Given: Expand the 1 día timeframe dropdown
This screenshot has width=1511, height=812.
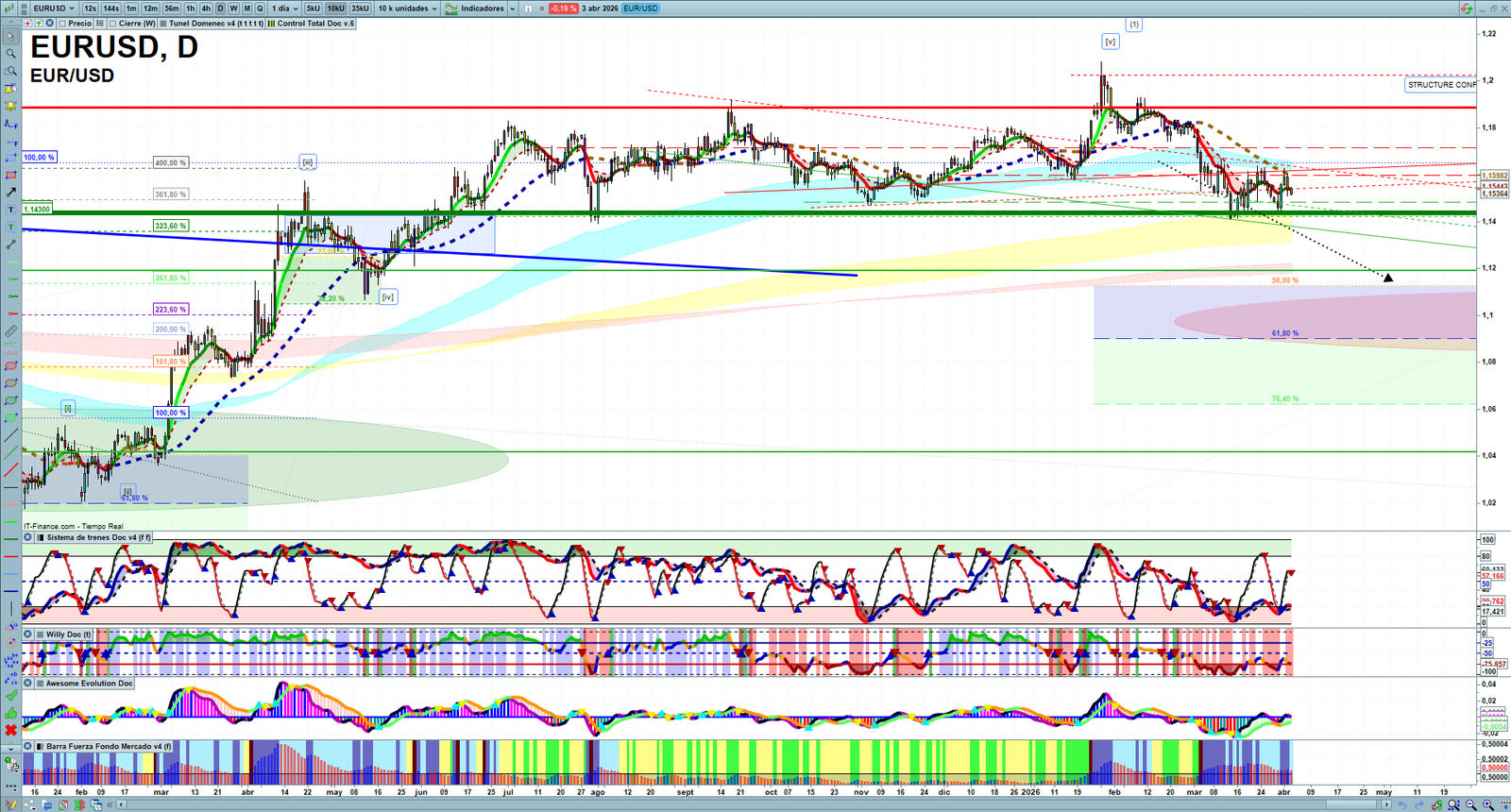Looking at the screenshot, I should pyautogui.click(x=285, y=8).
